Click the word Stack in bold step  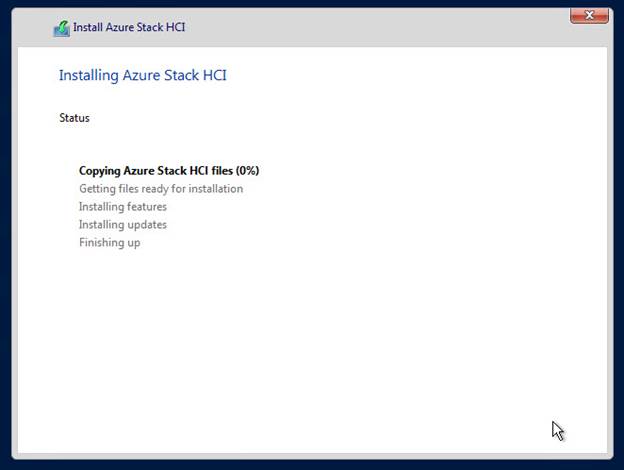[172, 171]
